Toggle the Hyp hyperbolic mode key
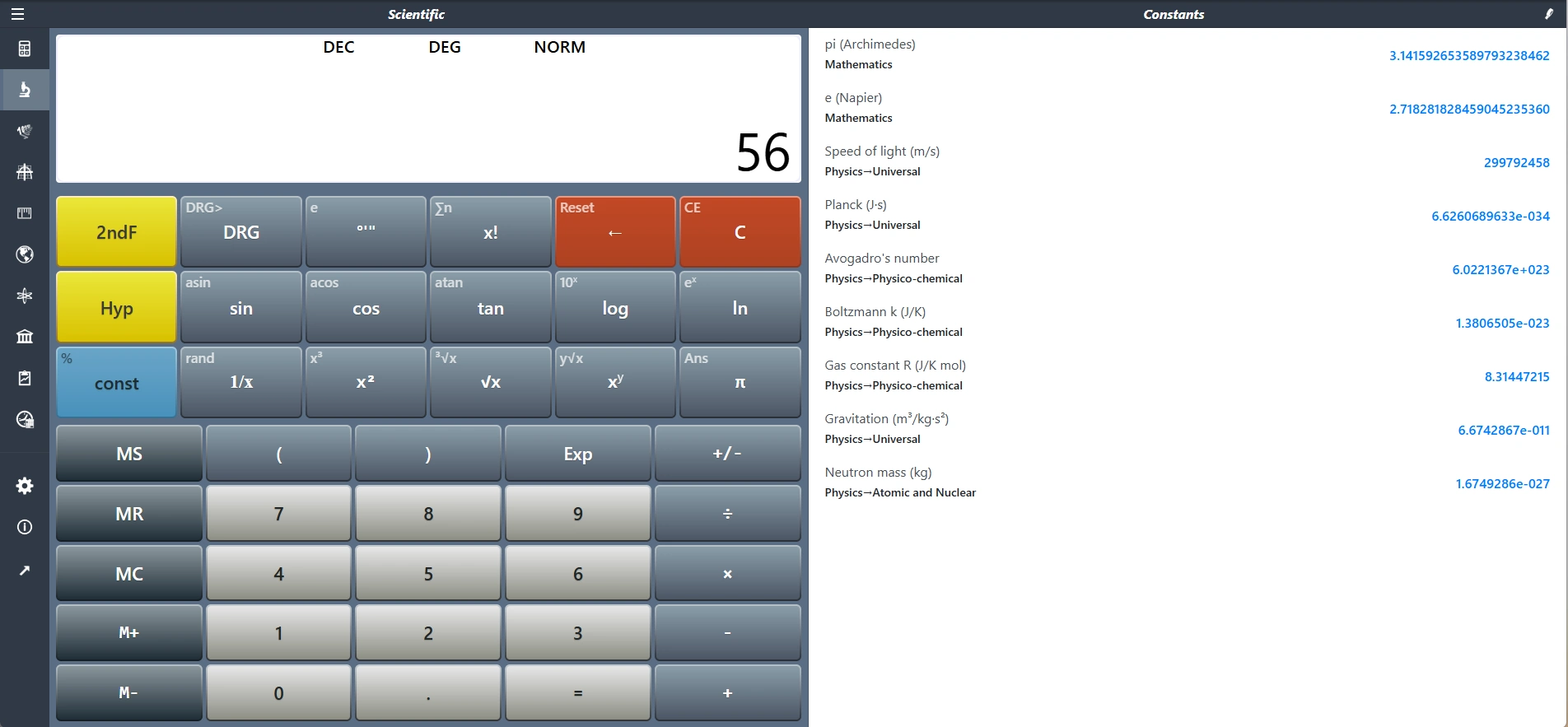This screenshot has width=1568, height=727. tap(116, 307)
